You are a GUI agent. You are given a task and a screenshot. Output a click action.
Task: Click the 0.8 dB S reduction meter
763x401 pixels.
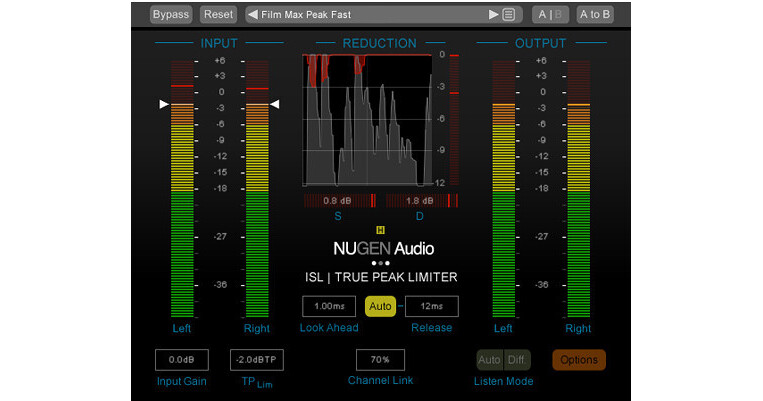click(x=340, y=200)
